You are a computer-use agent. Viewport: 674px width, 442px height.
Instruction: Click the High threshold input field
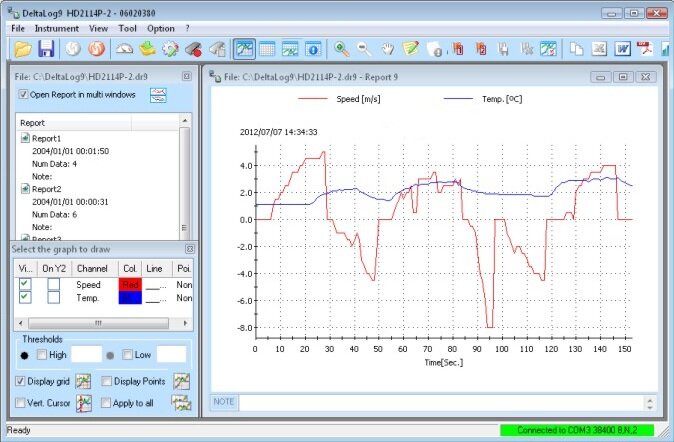click(x=86, y=355)
